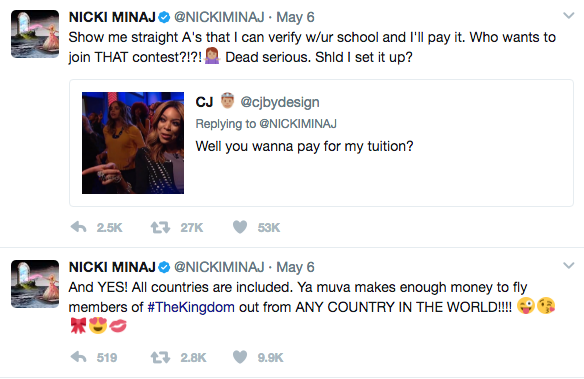Viewport: 584px width, 379px height.
Task: Click the verified badge on second tweet
Action: [164, 267]
